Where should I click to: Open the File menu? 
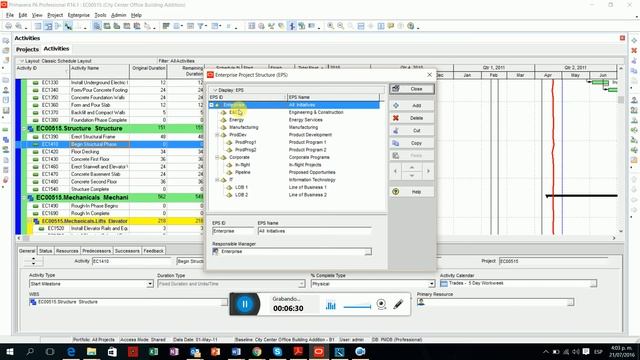click(x=10, y=15)
